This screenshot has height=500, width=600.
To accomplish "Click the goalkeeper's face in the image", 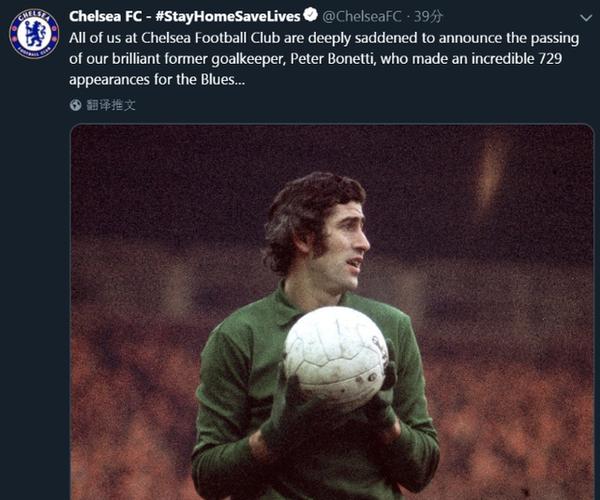I will coord(344,245).
